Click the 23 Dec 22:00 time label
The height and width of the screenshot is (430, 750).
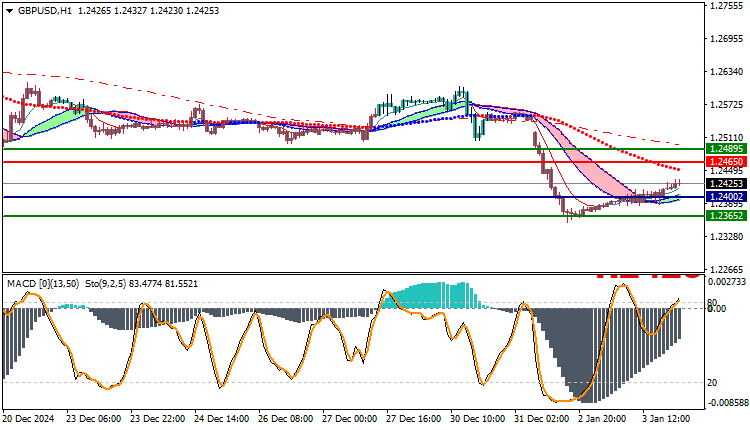[x=157, y=419]
